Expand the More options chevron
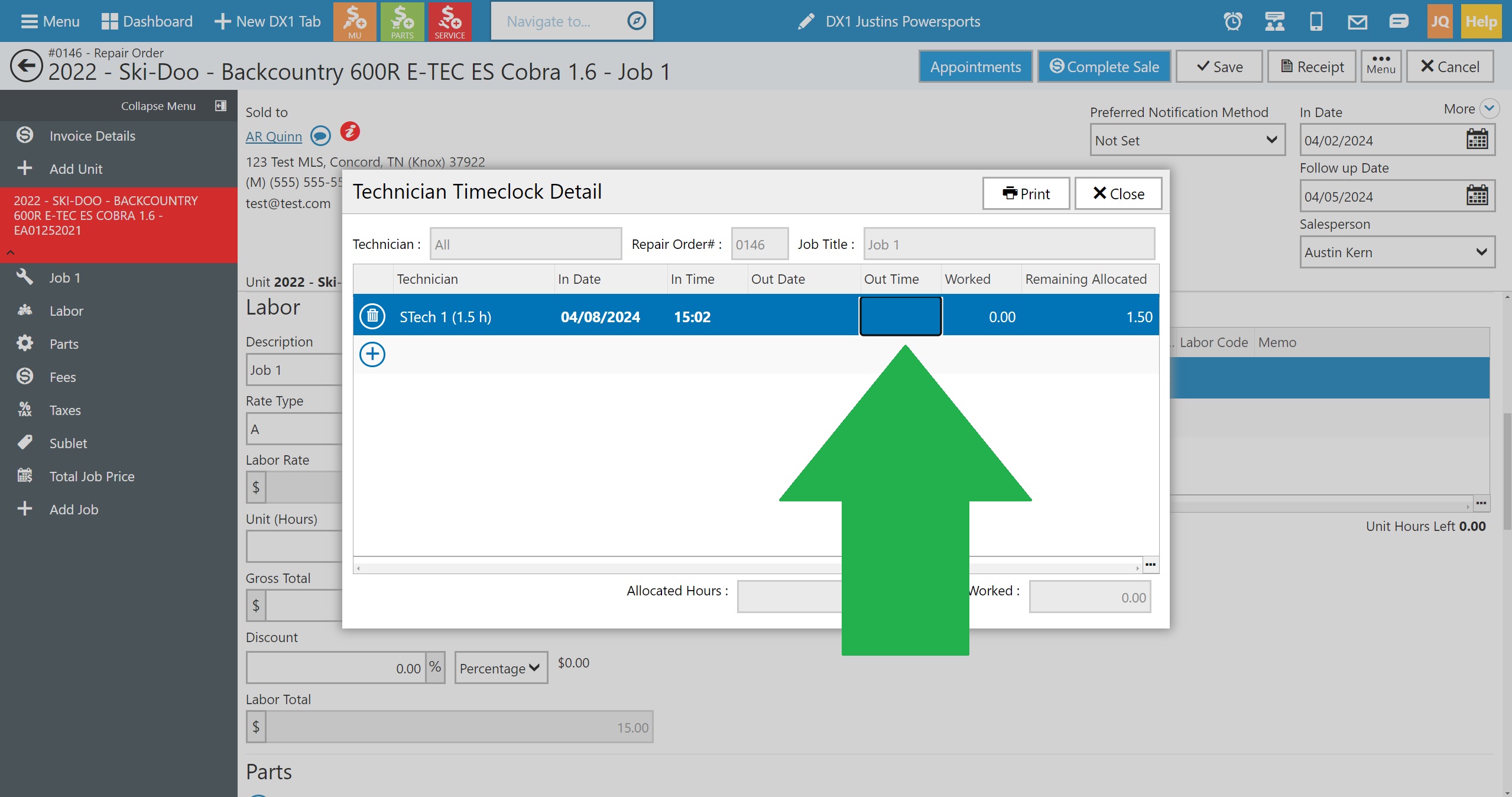 click(1489, 109)
